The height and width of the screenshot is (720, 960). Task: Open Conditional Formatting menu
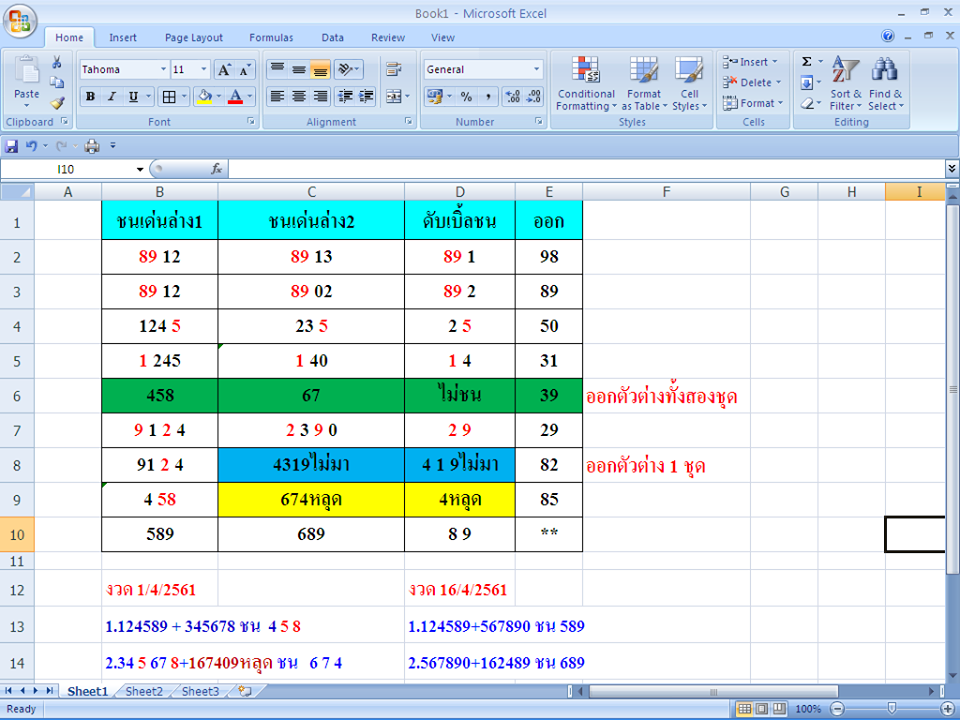pos(586,83)
